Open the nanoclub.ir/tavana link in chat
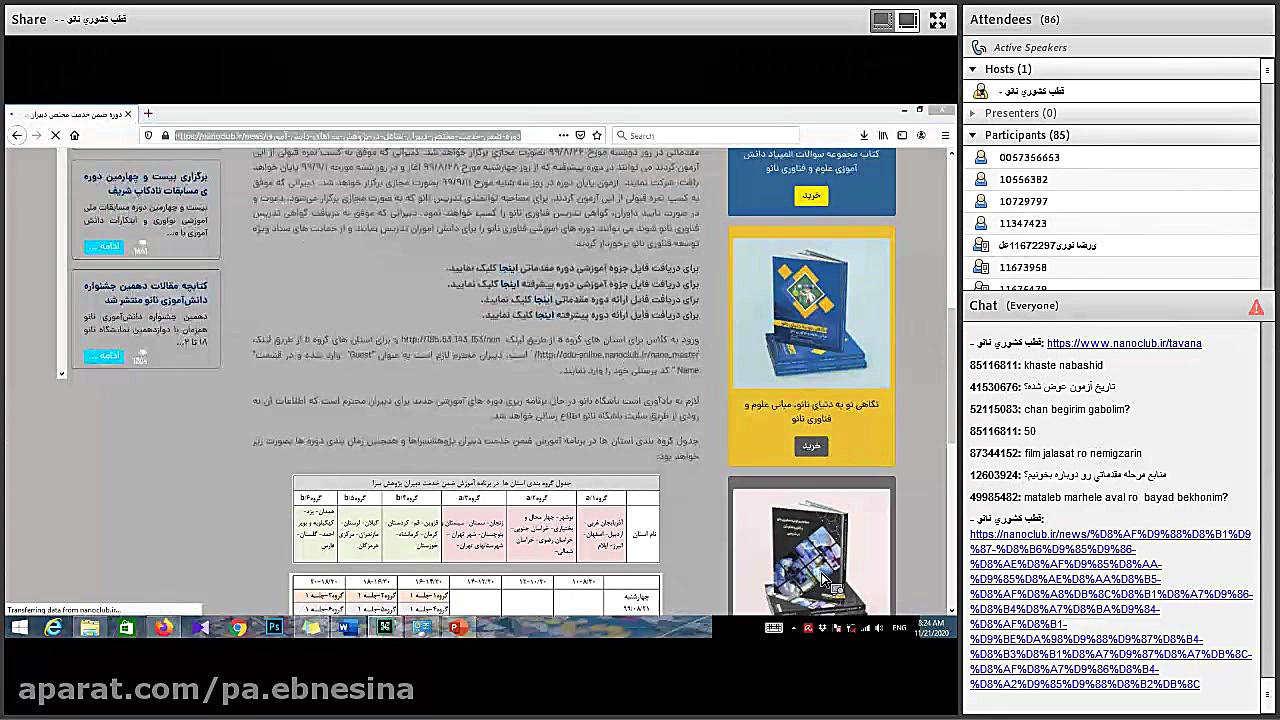1280x720 pixels. (1123, 343)
